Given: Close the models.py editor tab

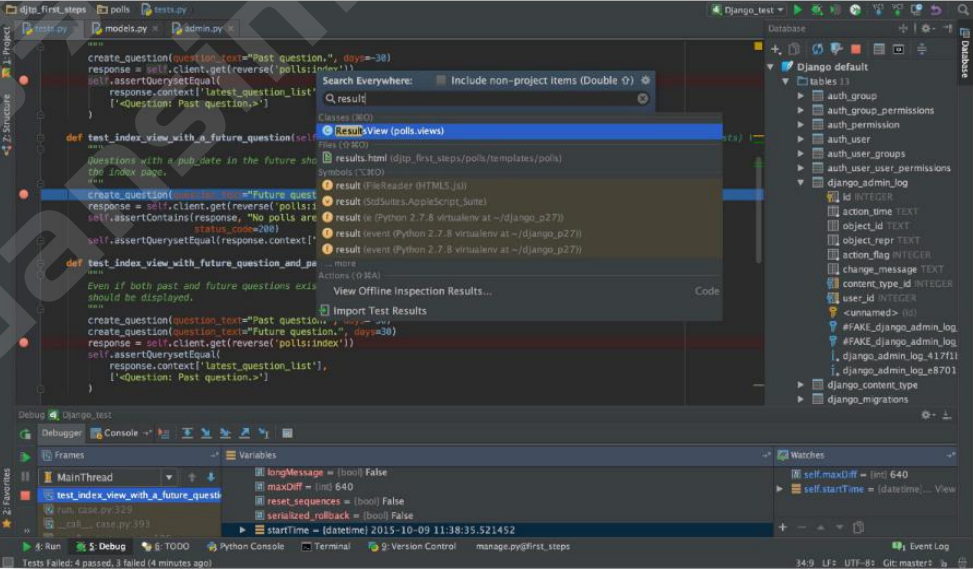Looking at the screenshot, I should (x=155, y=29).
